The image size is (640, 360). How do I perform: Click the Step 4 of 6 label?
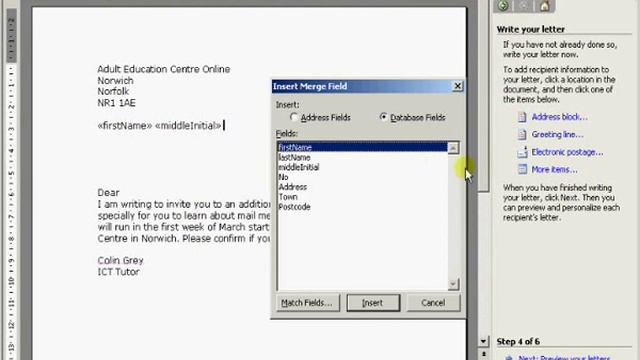tap(518, 342)
